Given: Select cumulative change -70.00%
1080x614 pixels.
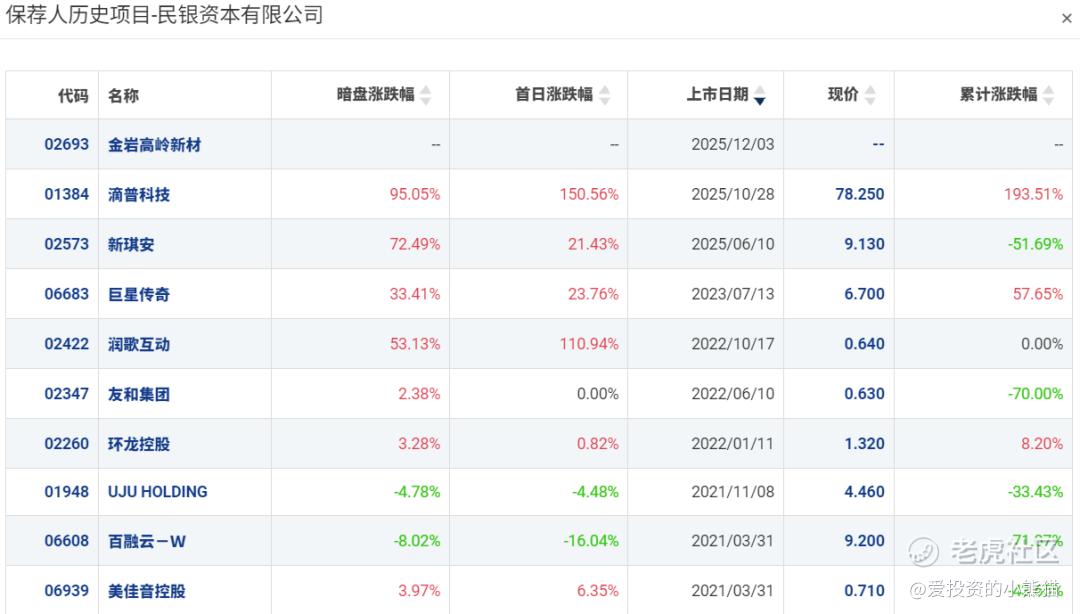Looking at the screenshot, I should 1035,393.
